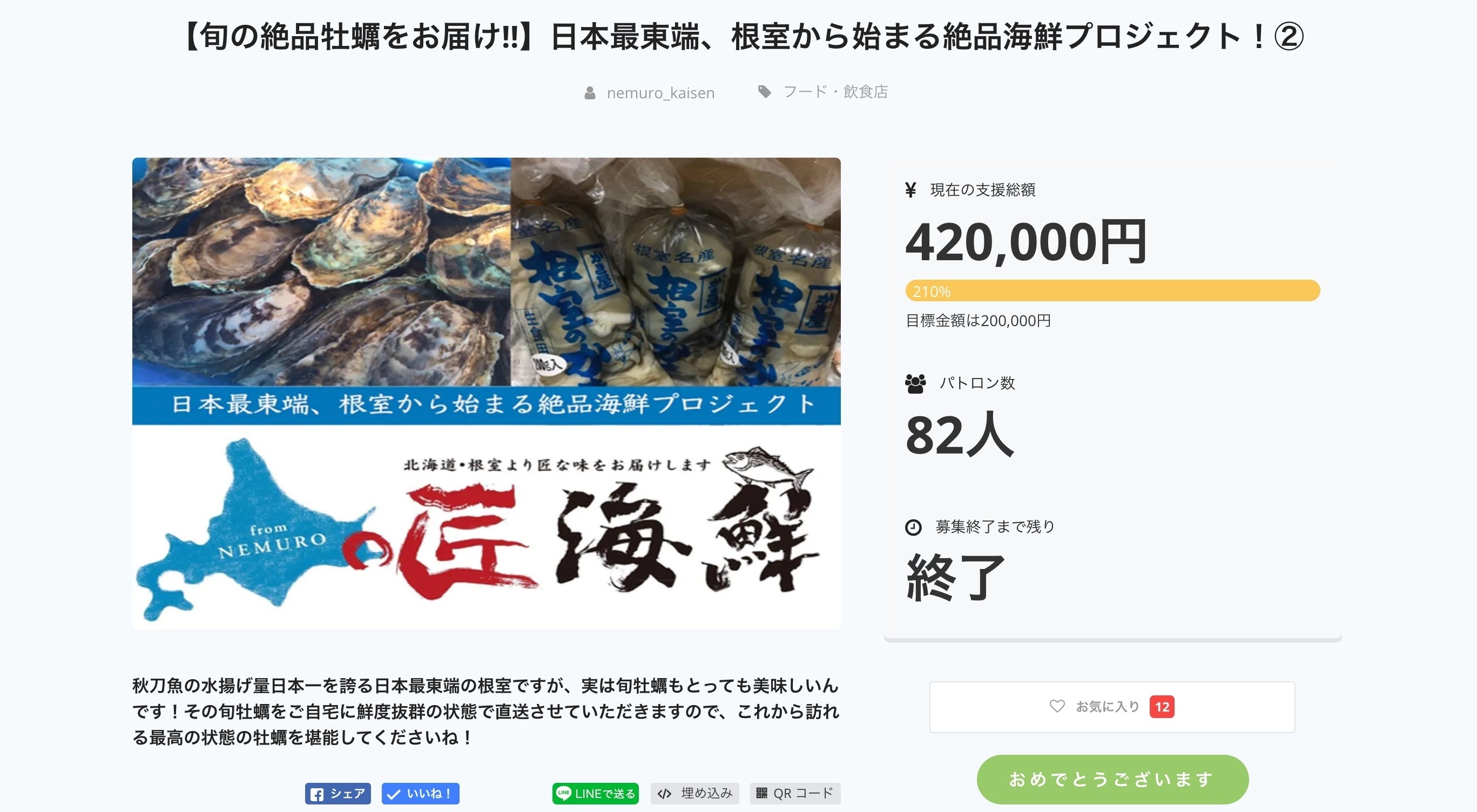Toggle the お気に入り favorite button
Viewport: 1477px width, 812px height.
1112,707
